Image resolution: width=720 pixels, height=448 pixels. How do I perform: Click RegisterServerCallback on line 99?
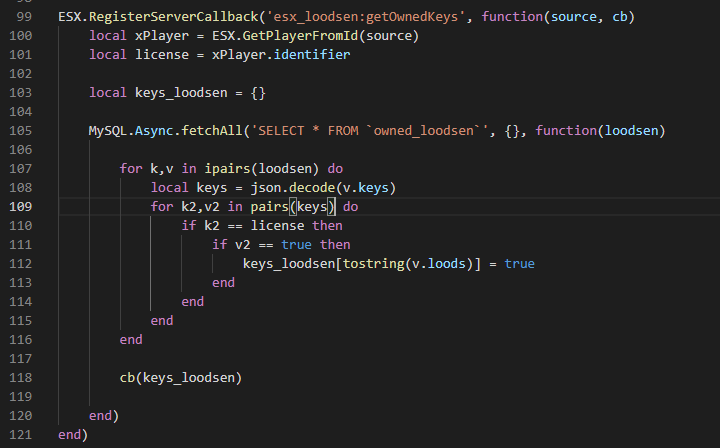(173, 17)
